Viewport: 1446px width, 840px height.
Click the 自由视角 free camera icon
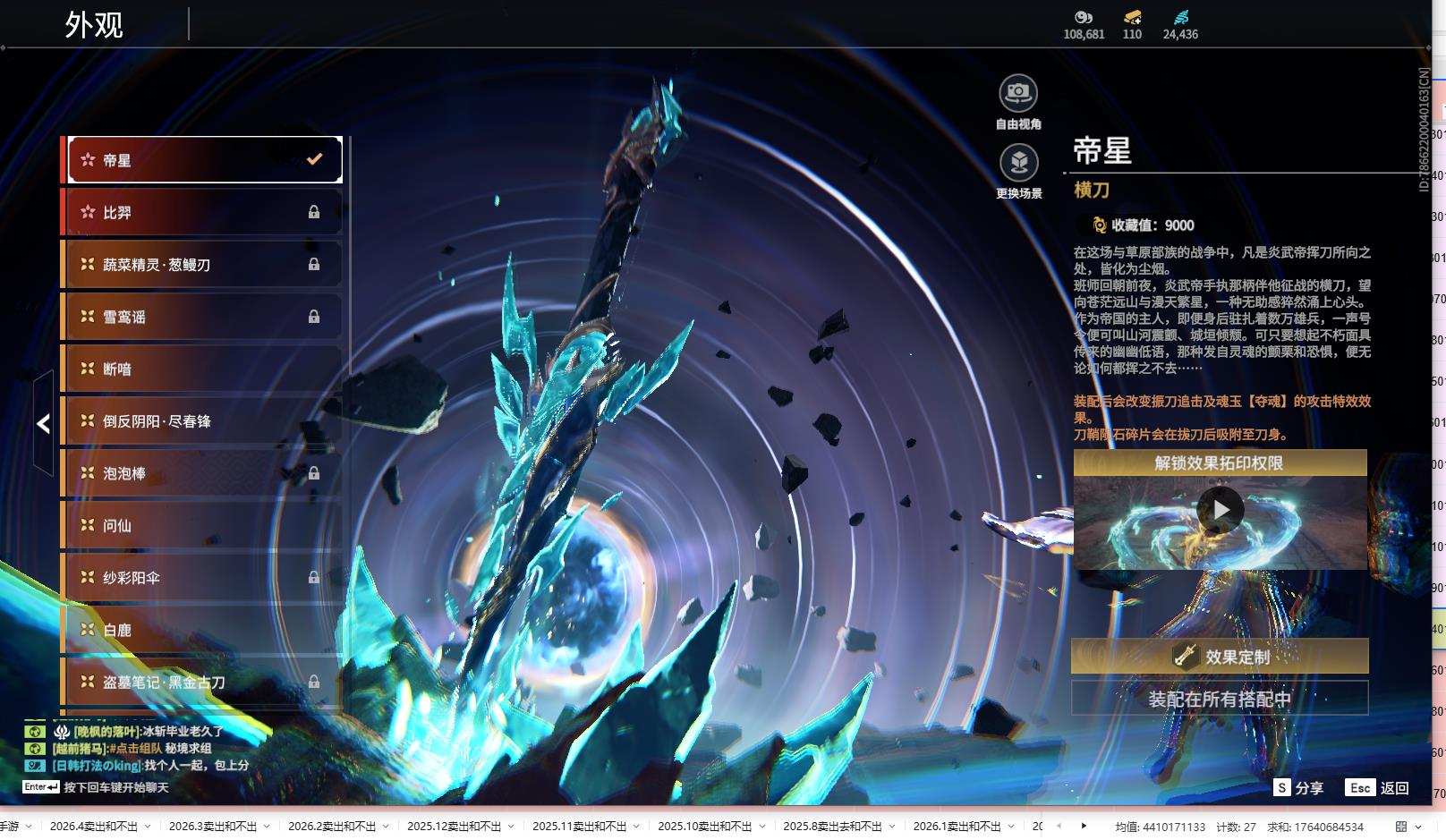coord(1018,92)
